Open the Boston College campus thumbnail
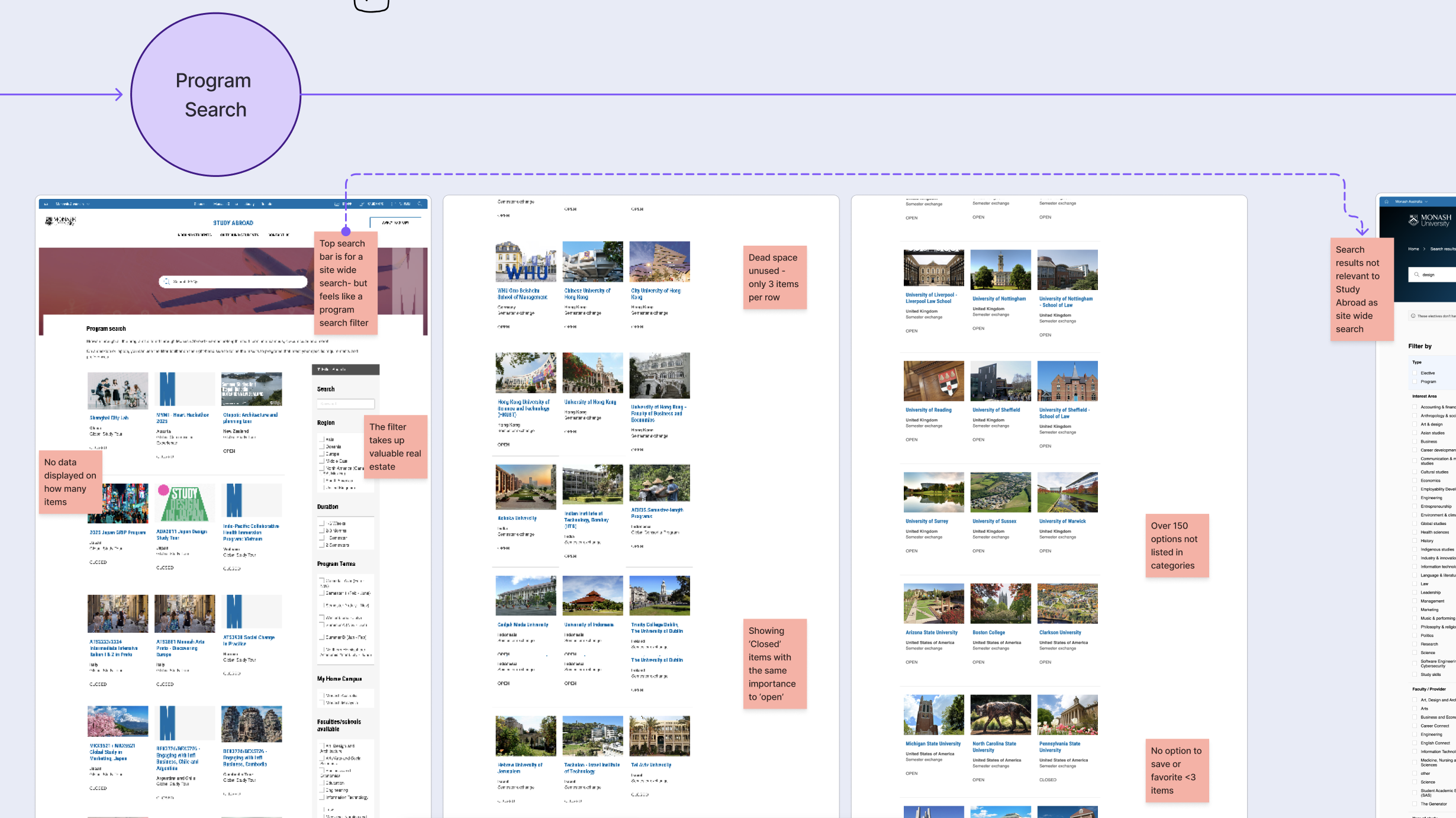Screen dimensions: 1456x818 click(1000, 603)
